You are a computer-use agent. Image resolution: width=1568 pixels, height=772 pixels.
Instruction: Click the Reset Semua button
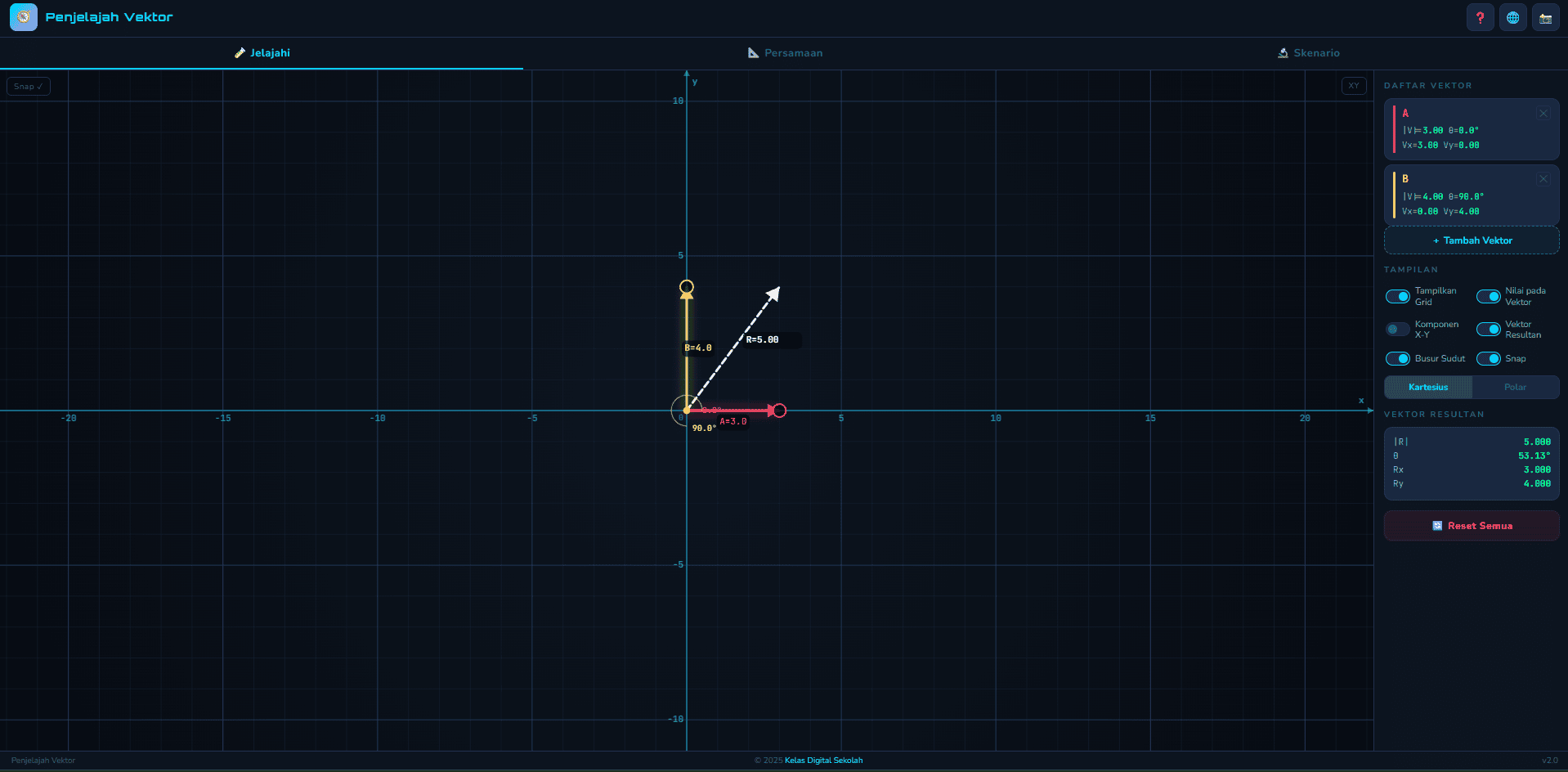1472,526
